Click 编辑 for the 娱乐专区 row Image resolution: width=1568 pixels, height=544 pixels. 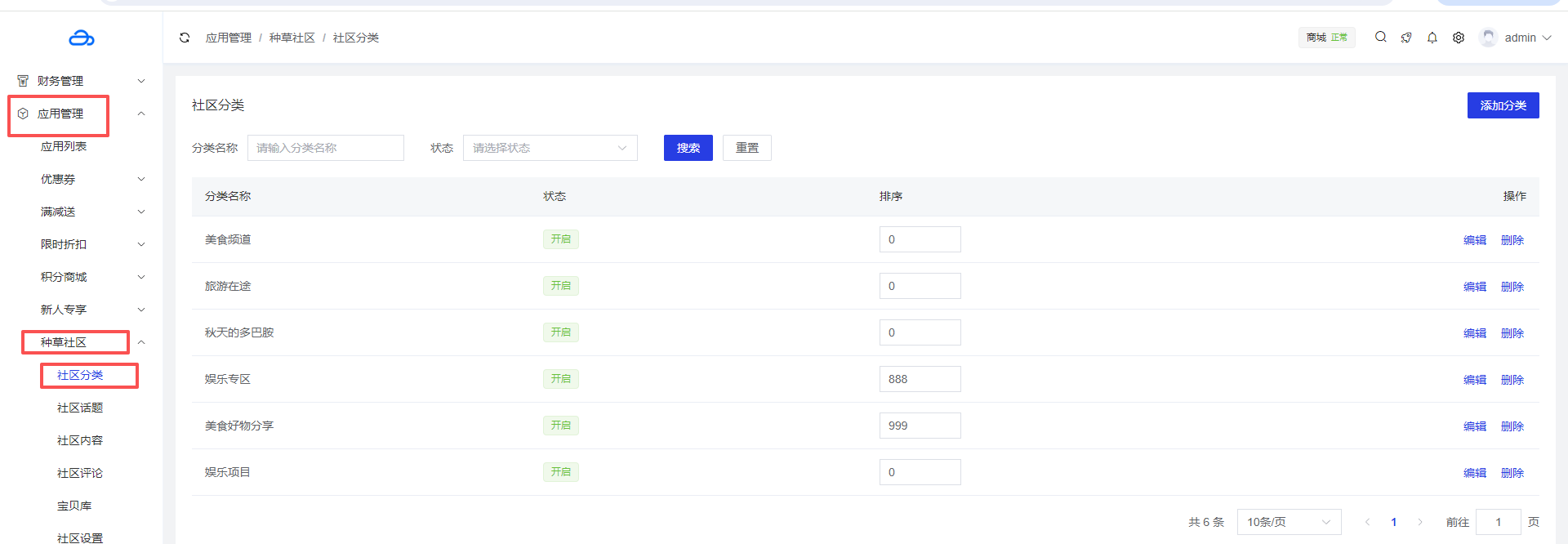pyautogui.click(x=1474, y=380)
